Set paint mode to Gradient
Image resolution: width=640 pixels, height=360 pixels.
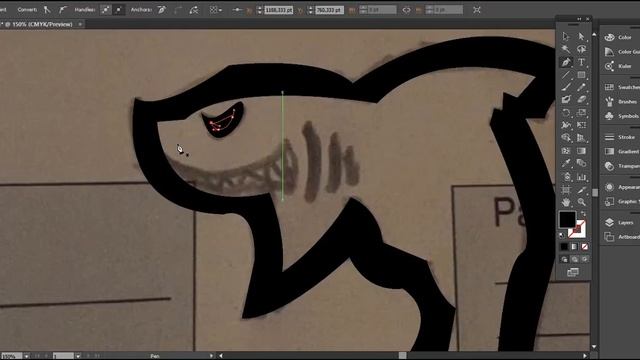574,247
